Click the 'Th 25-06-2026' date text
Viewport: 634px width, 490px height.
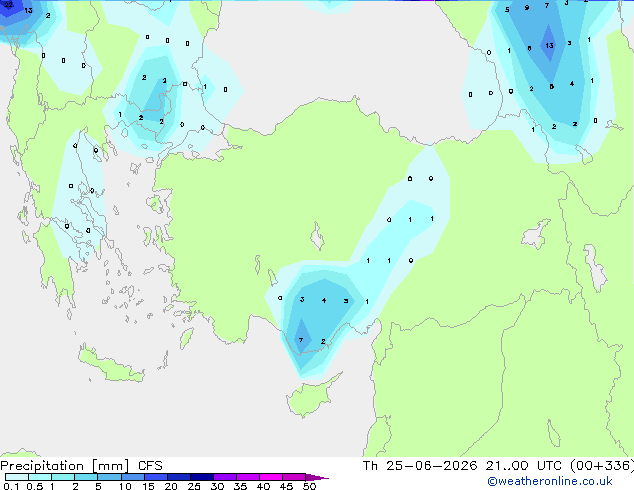(x=420, y=466)
